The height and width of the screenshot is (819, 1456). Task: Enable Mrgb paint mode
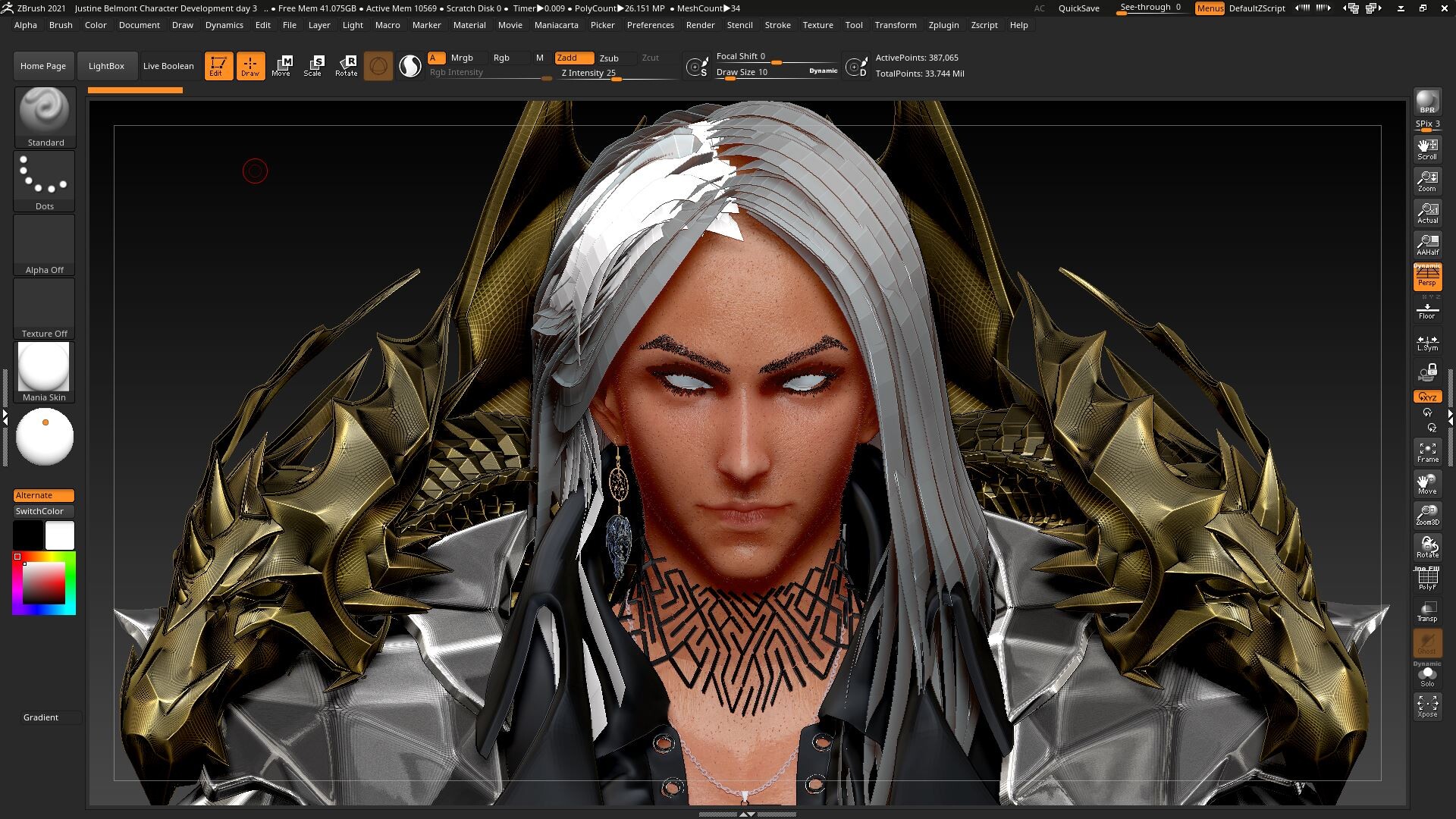pyautogui.click(x=469, y=58)
